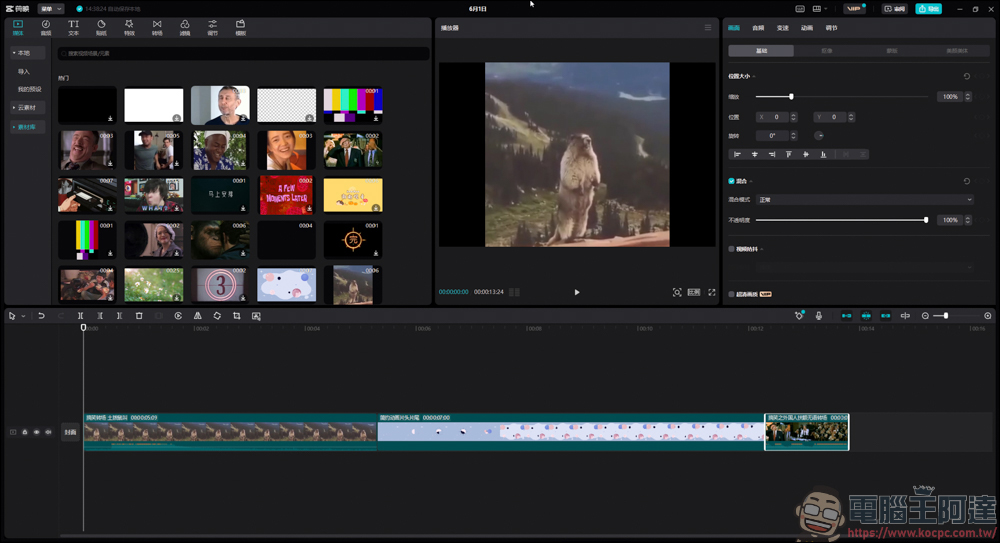Viewport: 1000px width, 543px height.
Task: Click 导入 (Import) in the left sidebar
Action: pyautogui.click(x=24, y=72)
